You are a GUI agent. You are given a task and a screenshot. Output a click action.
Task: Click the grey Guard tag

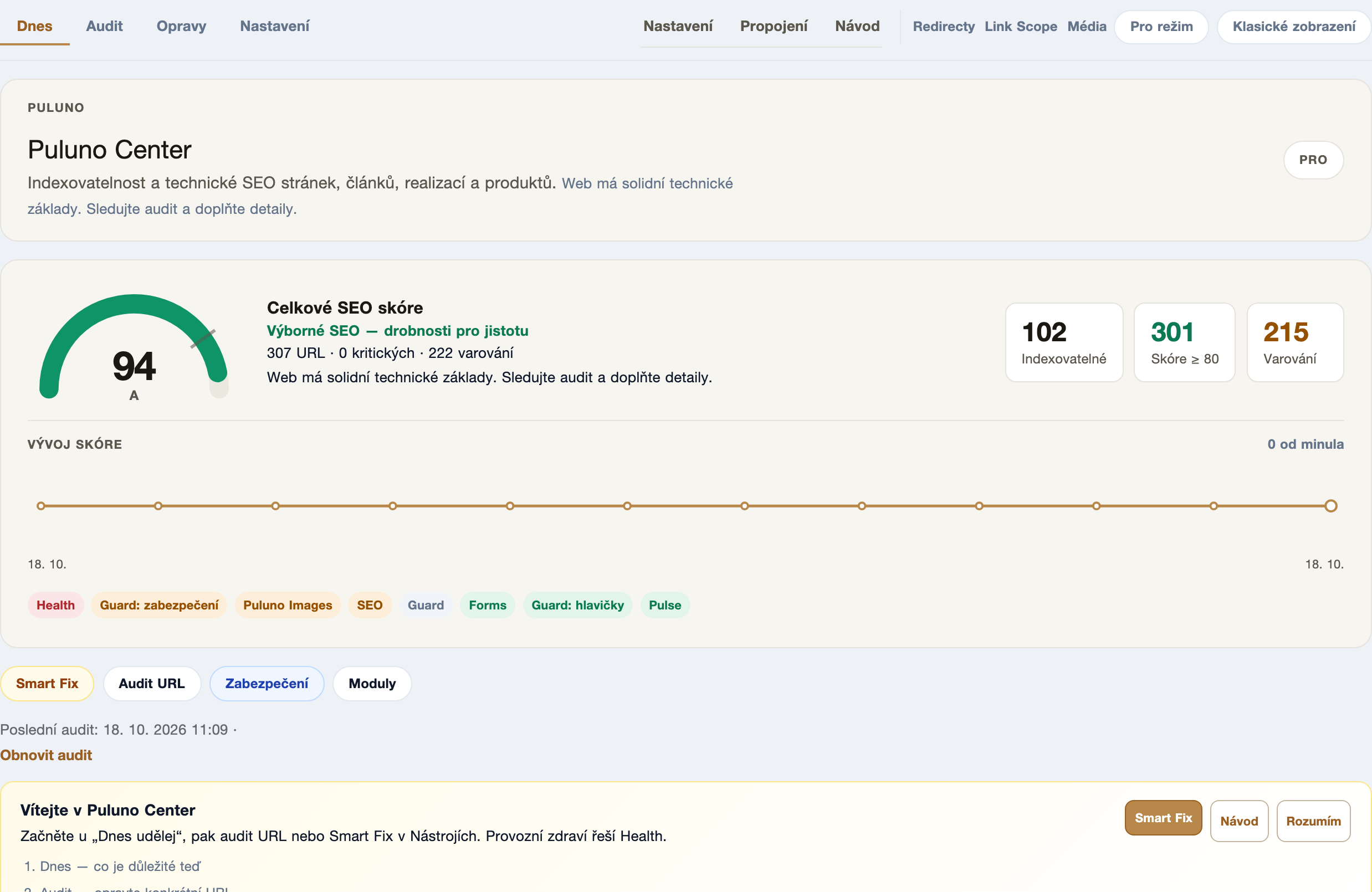point(426,605)
